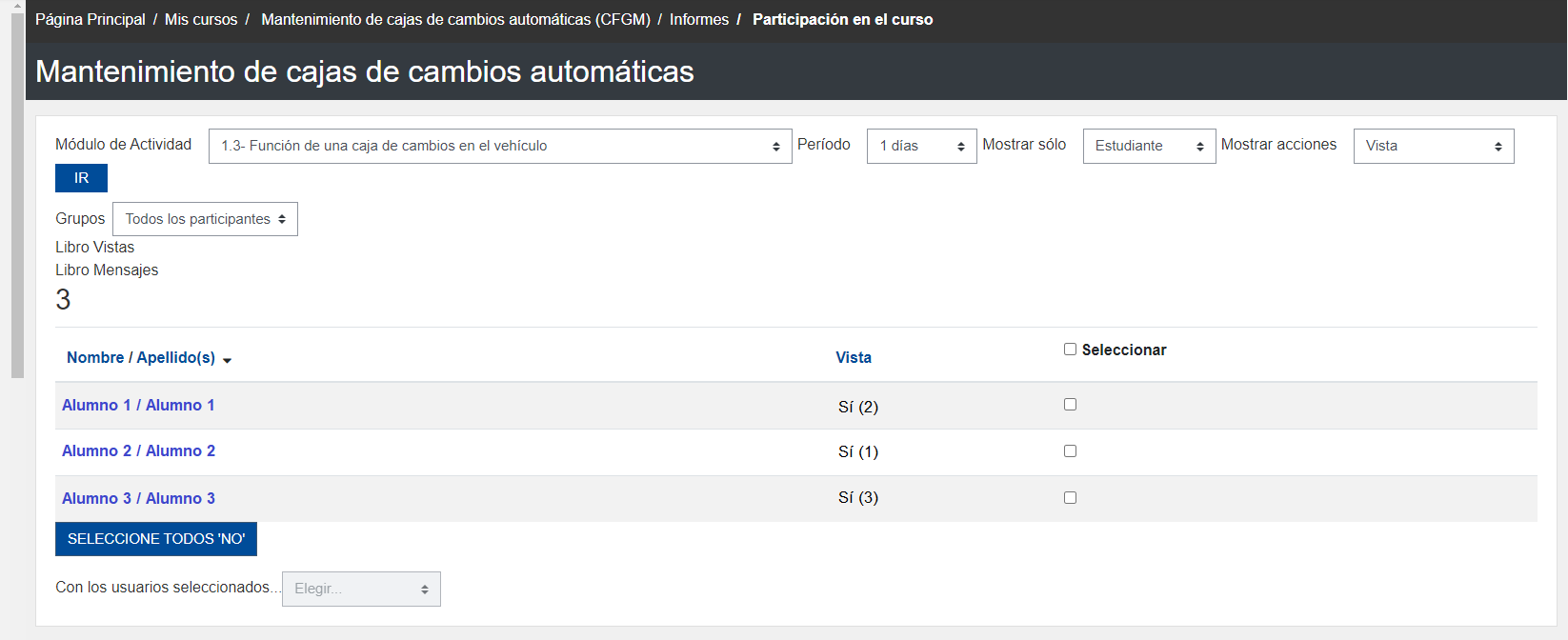Click scrollbar up arrow at top left
Image resolution: width=1568 pixels, height=640 pixels.
coord(17,6)
